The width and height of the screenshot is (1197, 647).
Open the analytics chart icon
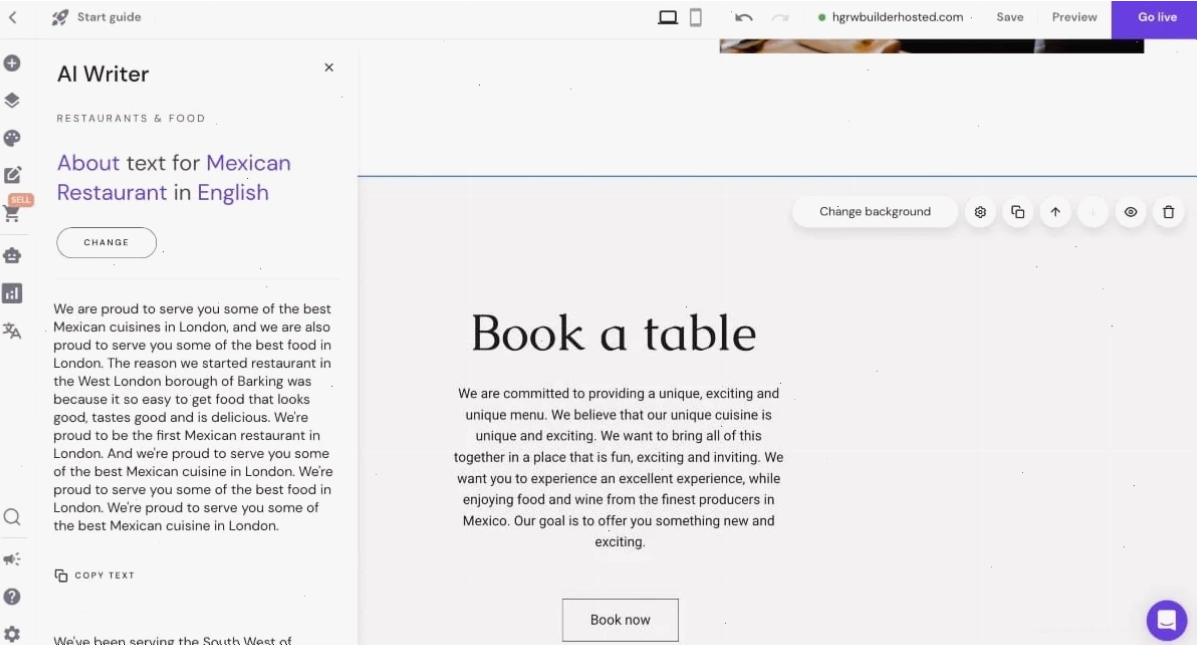tap(12, 294)
